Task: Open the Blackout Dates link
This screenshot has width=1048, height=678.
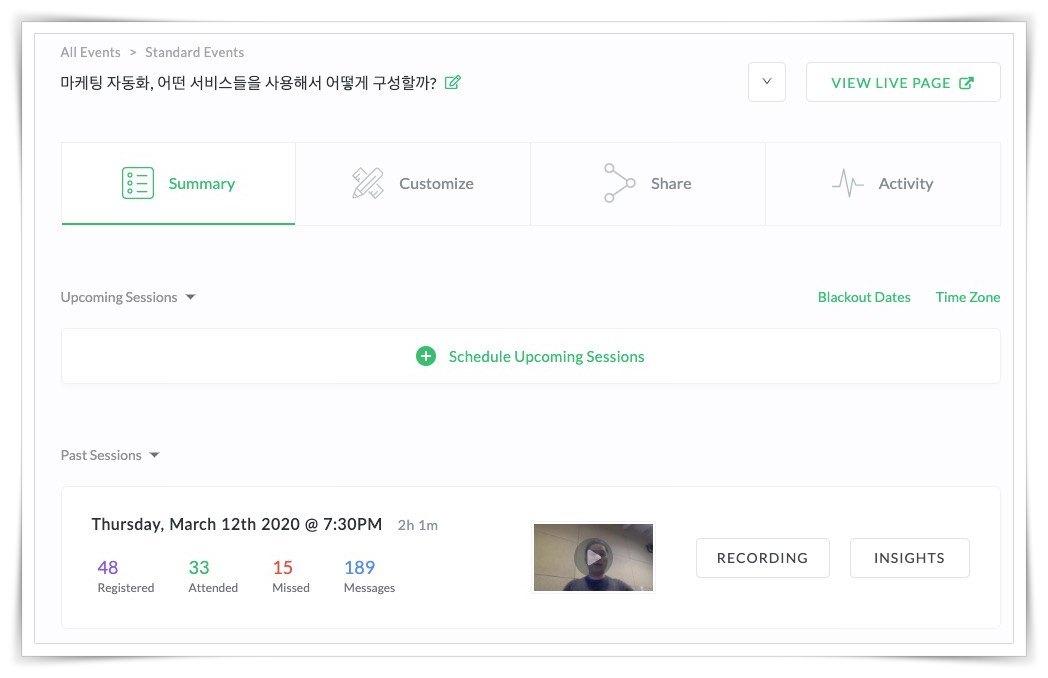Action: pos(864,297)
